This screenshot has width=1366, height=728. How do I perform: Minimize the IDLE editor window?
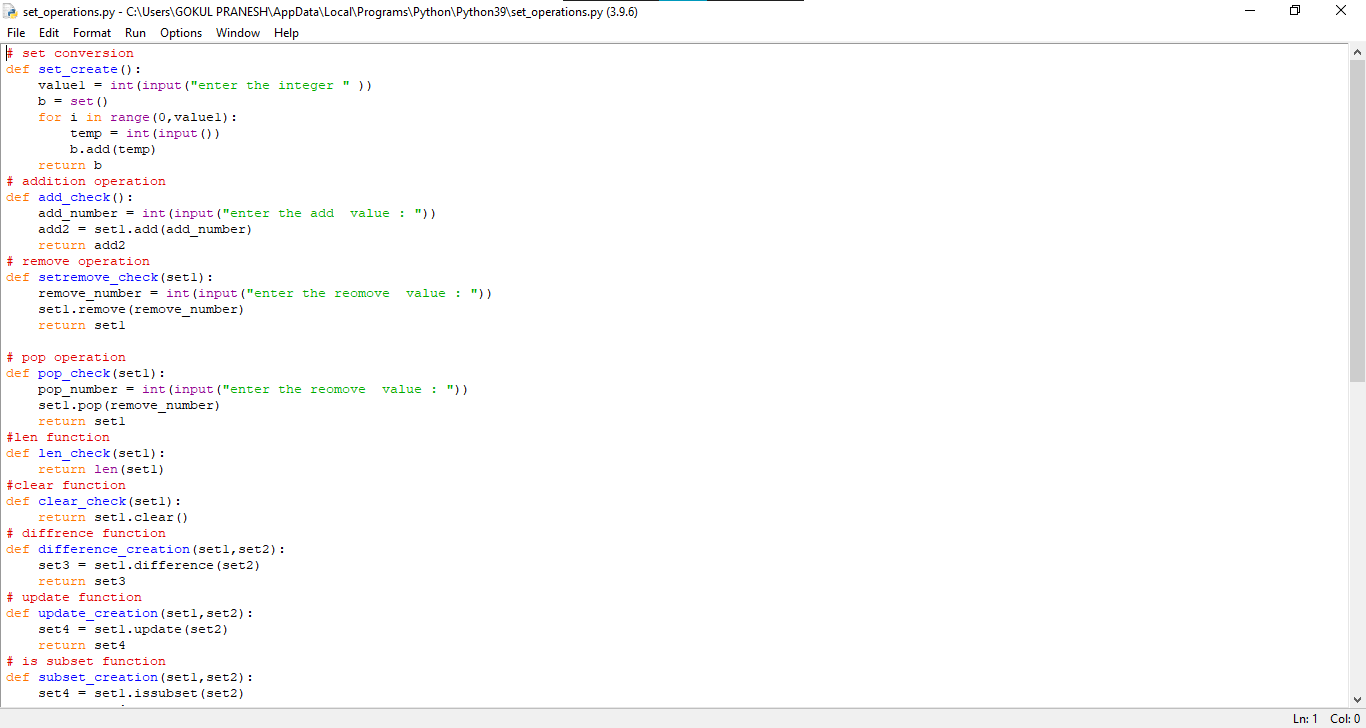(x=1250, y=11)
